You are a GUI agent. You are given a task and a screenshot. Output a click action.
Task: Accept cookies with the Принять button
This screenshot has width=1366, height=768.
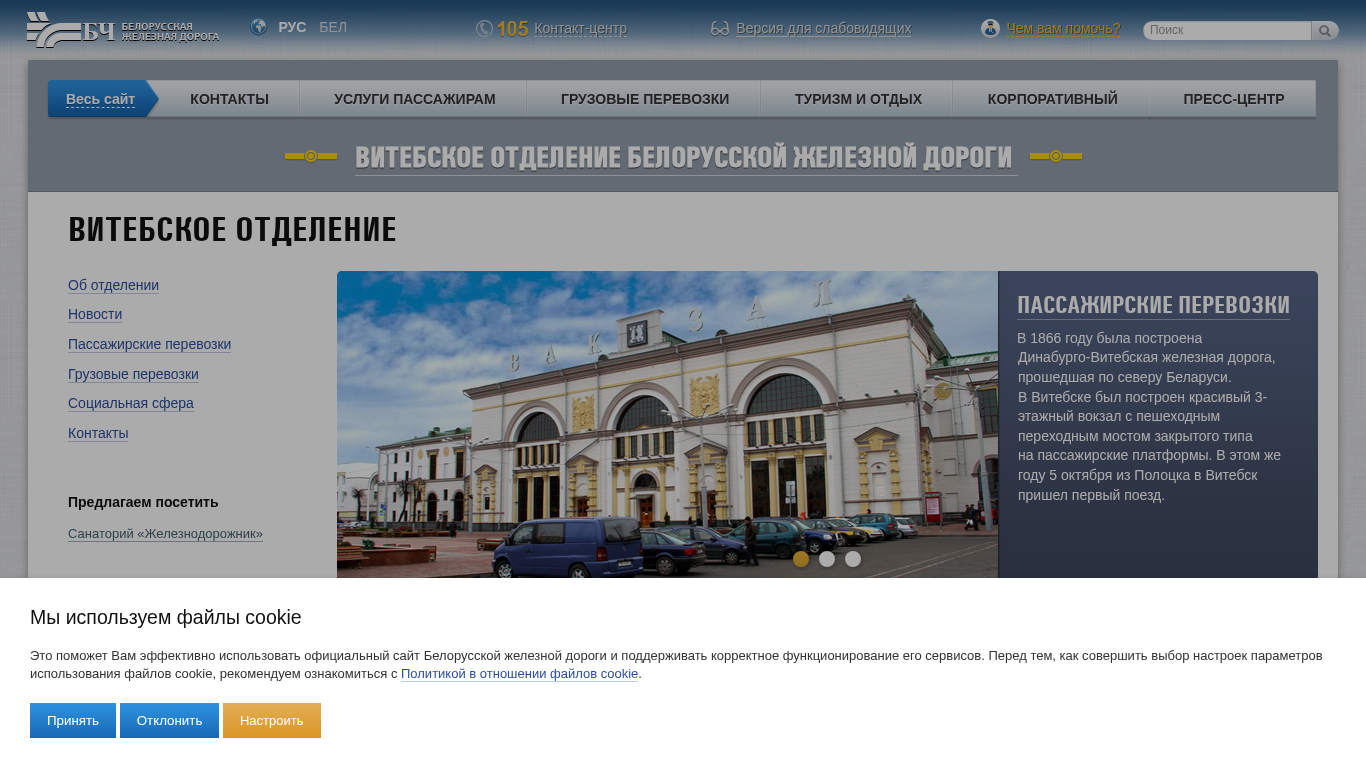coord(73,720)
